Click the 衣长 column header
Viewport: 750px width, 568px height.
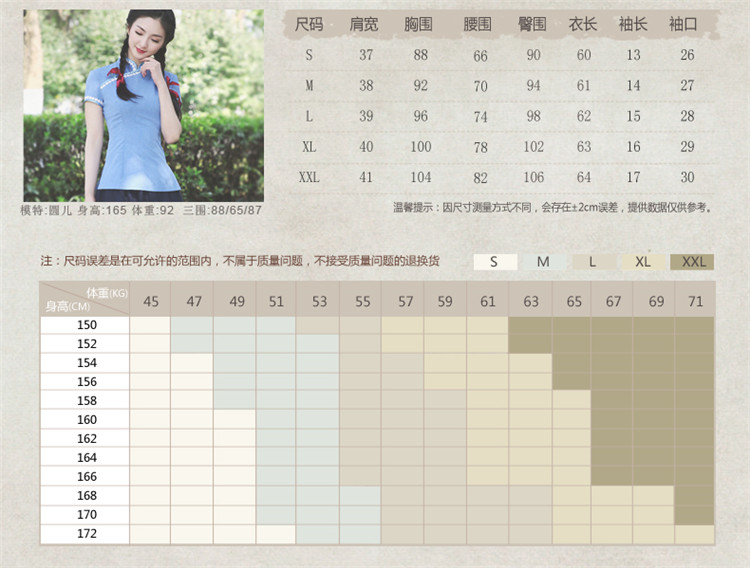(583, 24)
